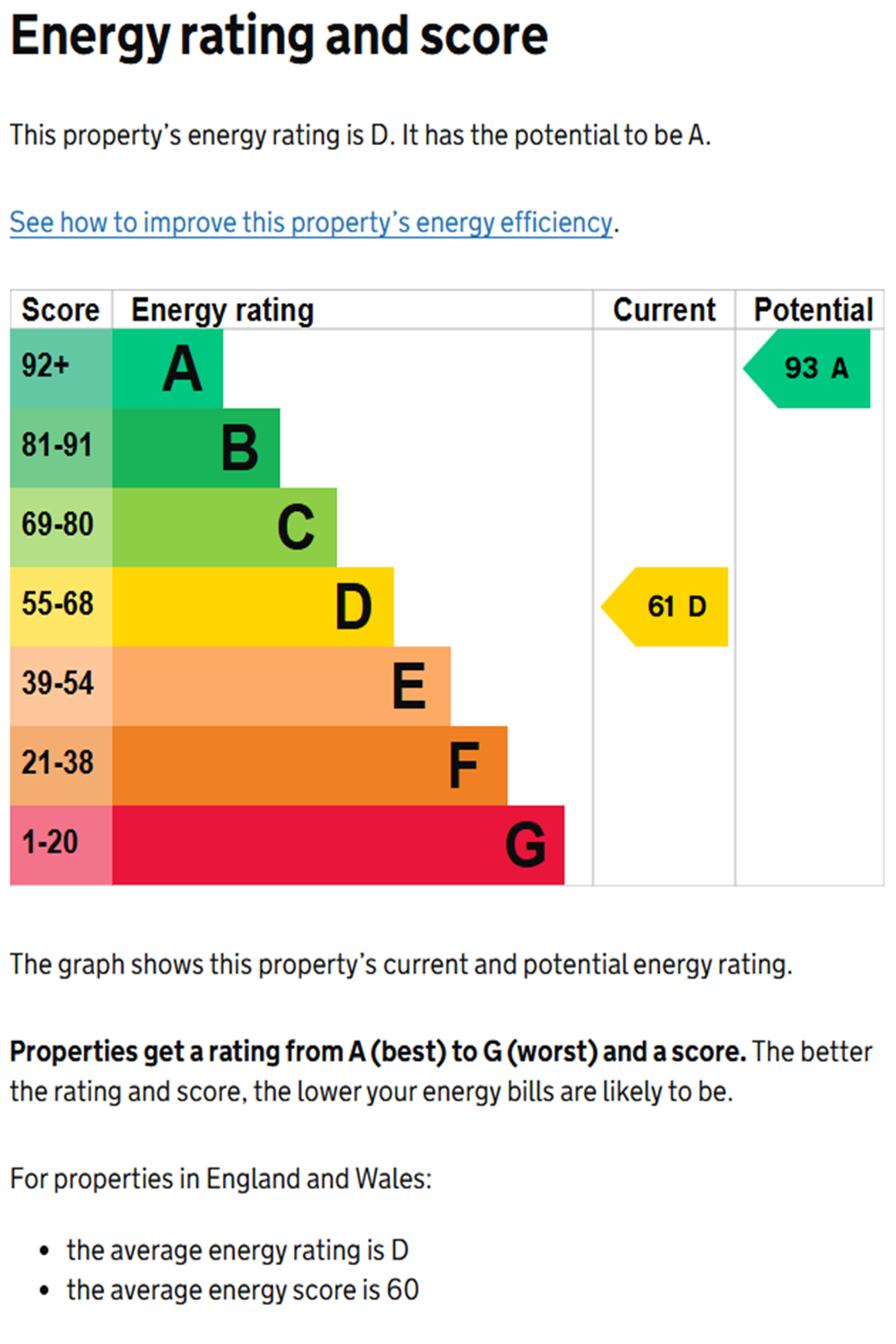The width and height of the screenshot is (896, 1344).
Task: Click the Current column header
Action: 664,310
